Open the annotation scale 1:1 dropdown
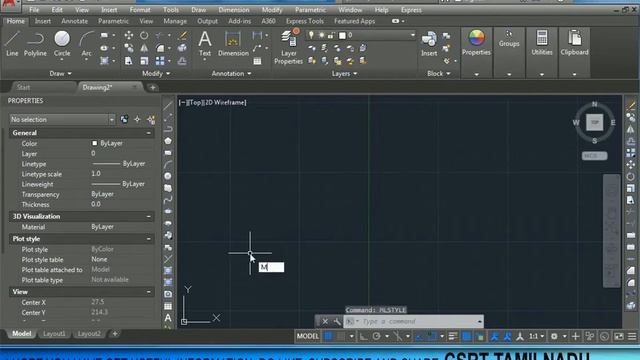The image size is (640, 360). pos(536,336)
